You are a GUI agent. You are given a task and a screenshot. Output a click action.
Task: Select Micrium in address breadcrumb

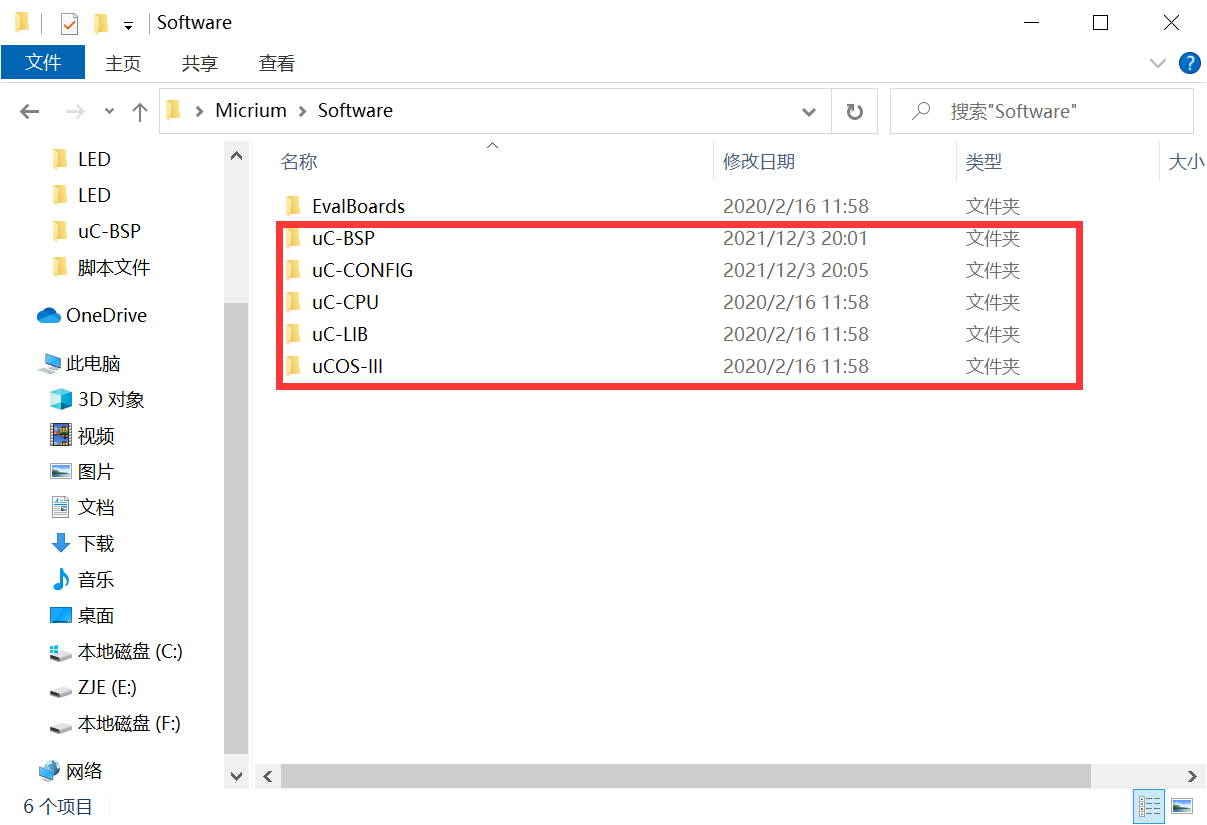(x=251, y=111)
